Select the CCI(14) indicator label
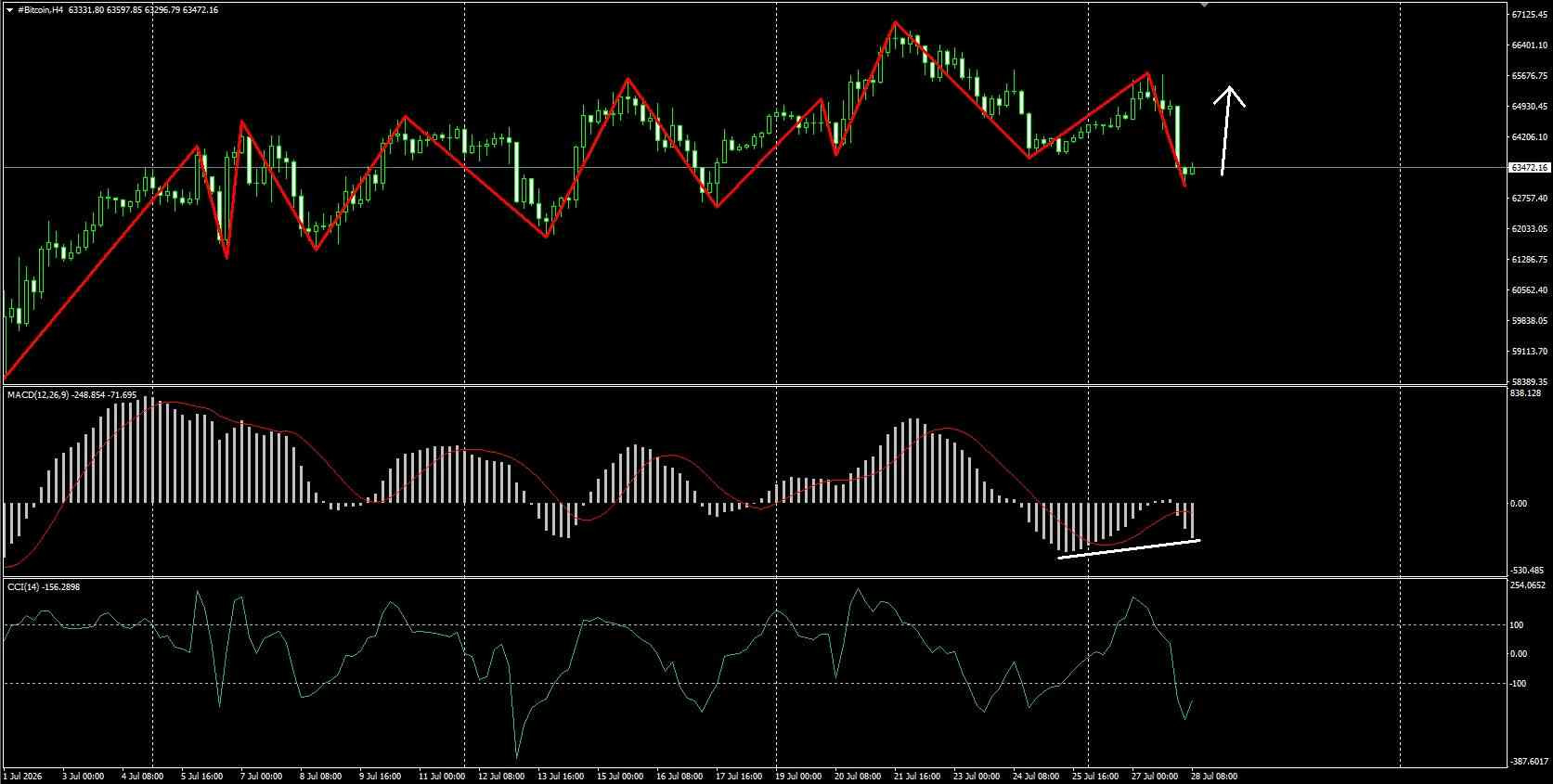 pyautogui.click(x=23, y=586)
